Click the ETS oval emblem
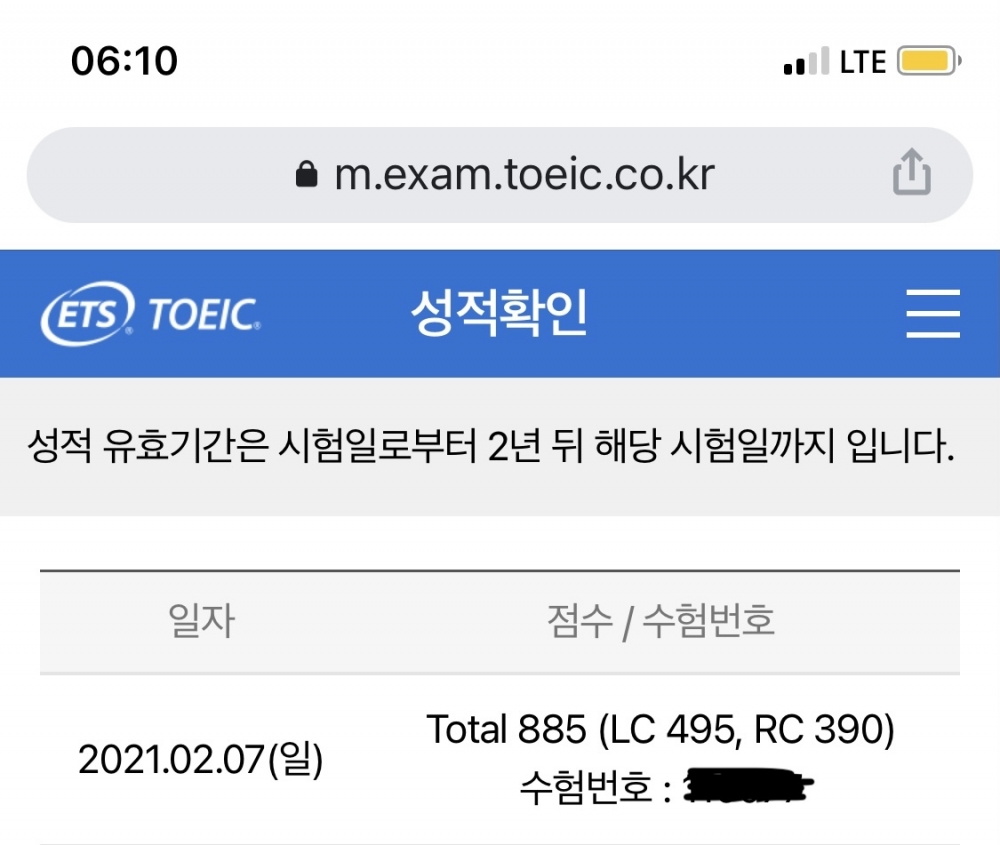Viewport: 1000px width, 845px height. pyautogui.click(x=88, y=313)
